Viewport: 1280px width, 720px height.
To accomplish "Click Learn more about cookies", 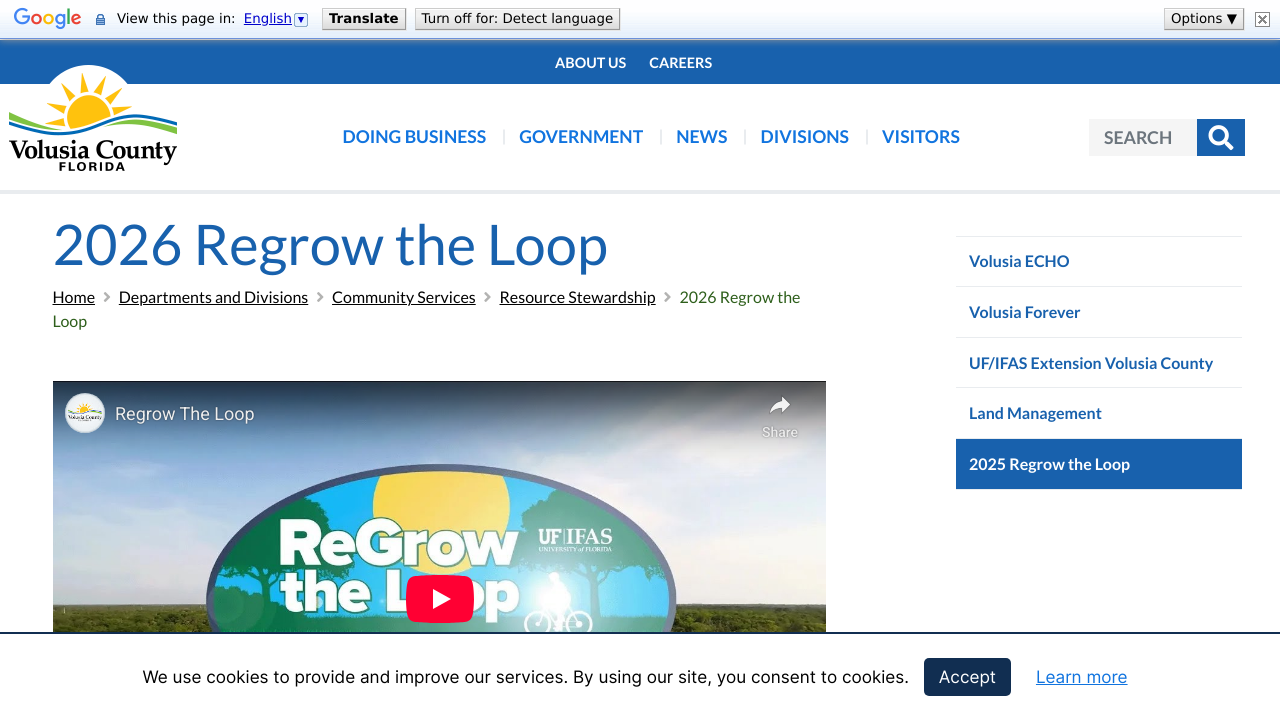I will point(1081,677).
